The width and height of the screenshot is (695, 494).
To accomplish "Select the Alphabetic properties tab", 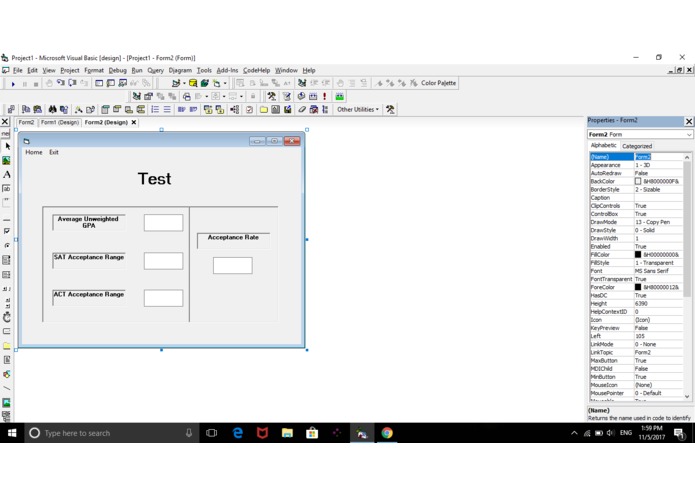I will [603, 145].
